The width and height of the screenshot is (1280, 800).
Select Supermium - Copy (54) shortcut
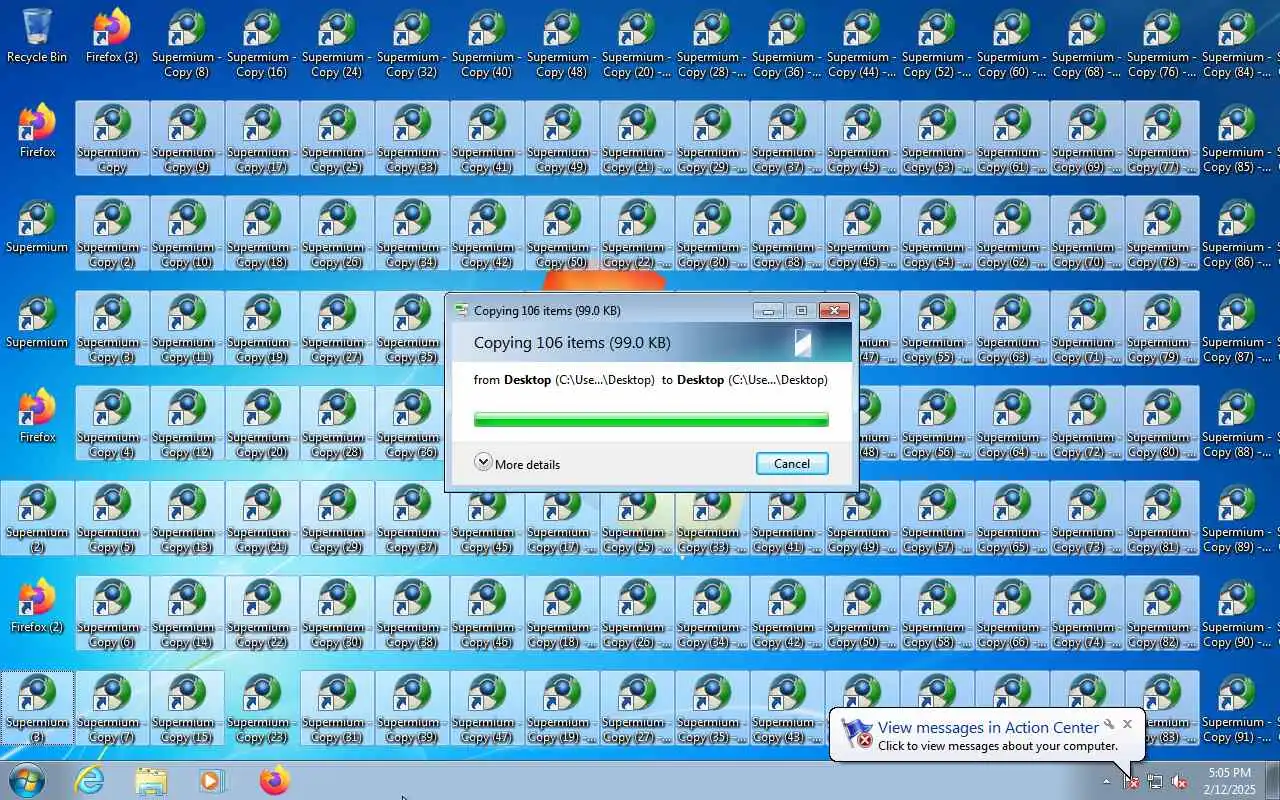point(937,233)
